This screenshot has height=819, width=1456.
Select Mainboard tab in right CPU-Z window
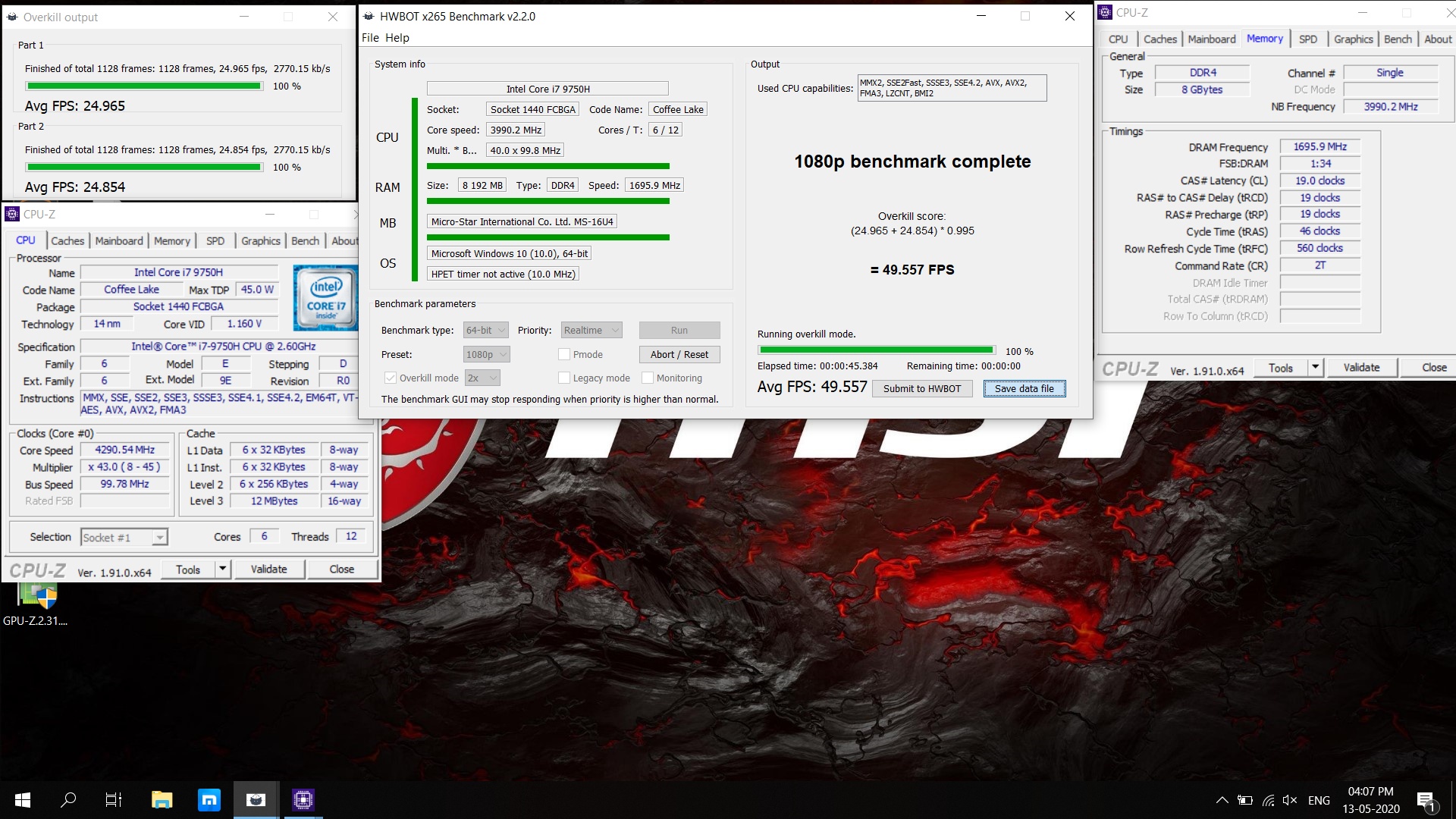pyautogui.click(x=1212, y=39)
